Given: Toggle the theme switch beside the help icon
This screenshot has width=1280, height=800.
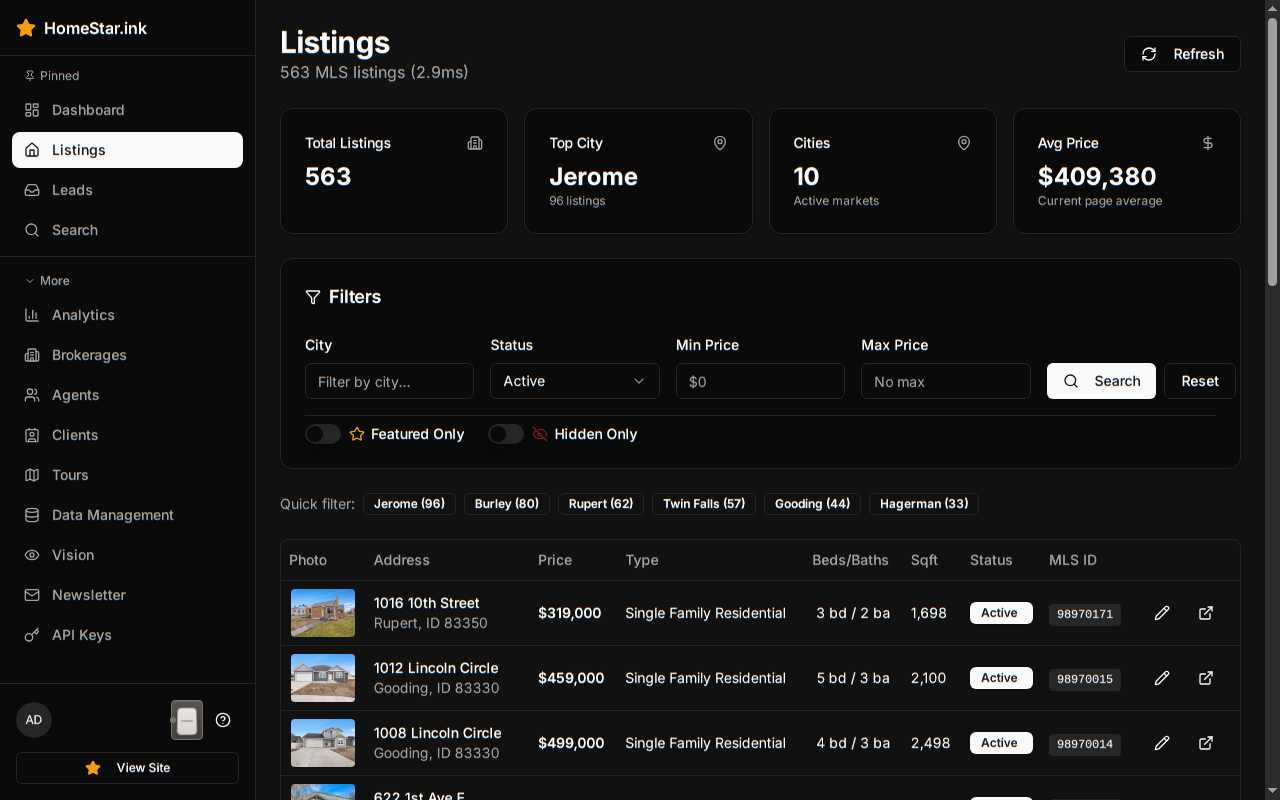Looking at the screenshot, I should tap(187, 720).
